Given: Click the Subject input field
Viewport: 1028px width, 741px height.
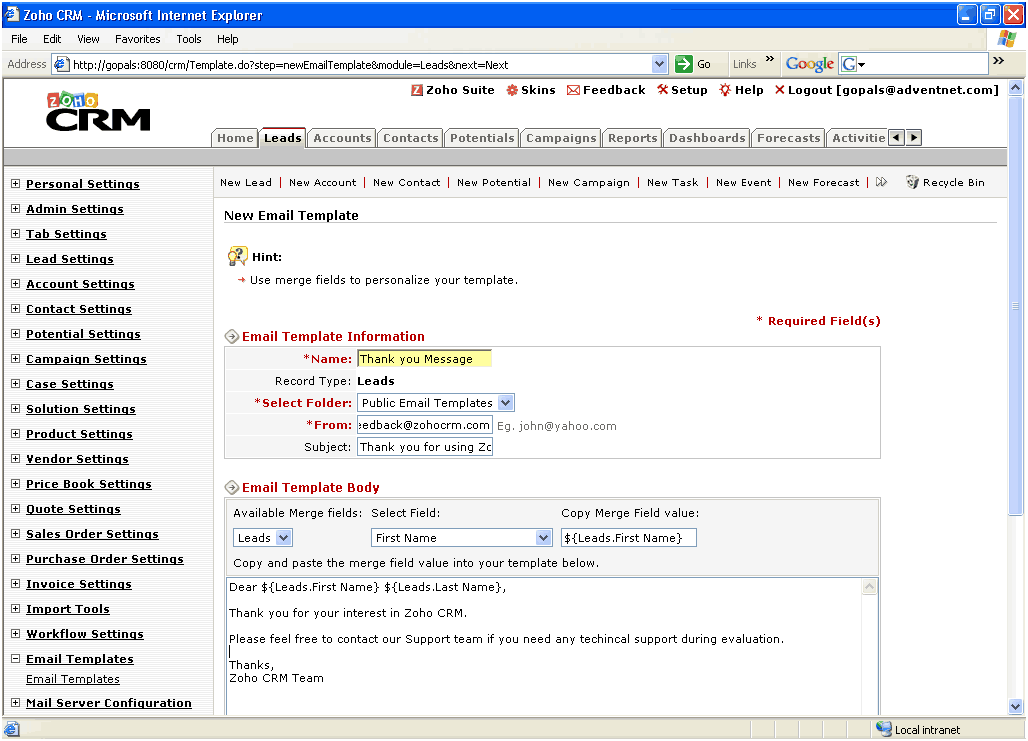Looking at the screenshot, I should point(425,447).
